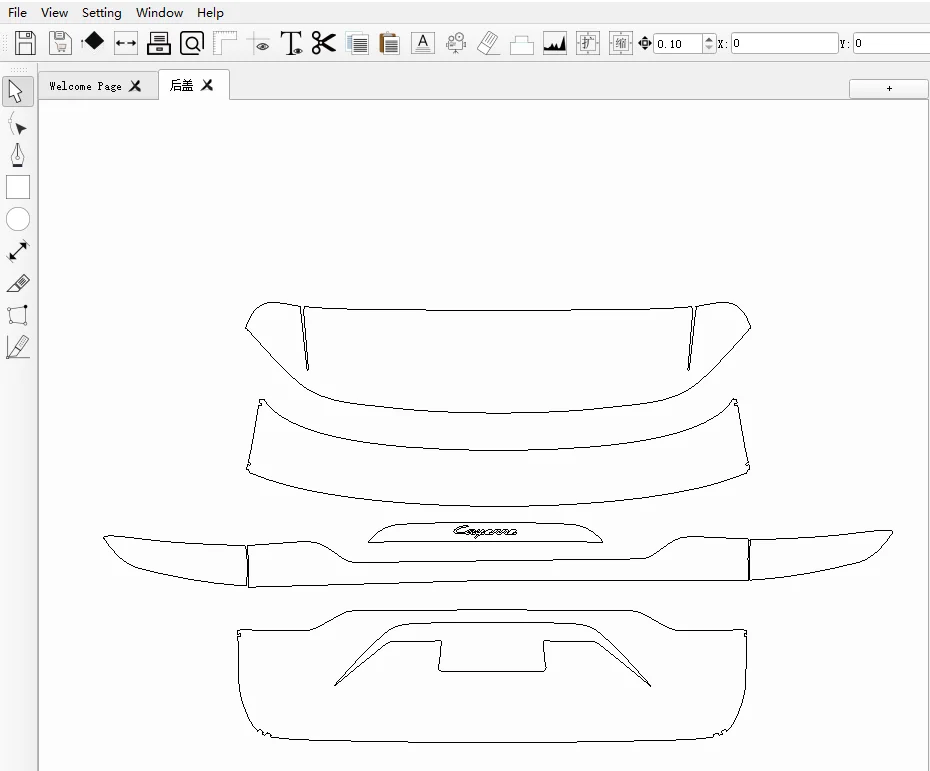Click the X coordinate input field
Viewport: 930px width, 771px height.
(x=783, y=43)
